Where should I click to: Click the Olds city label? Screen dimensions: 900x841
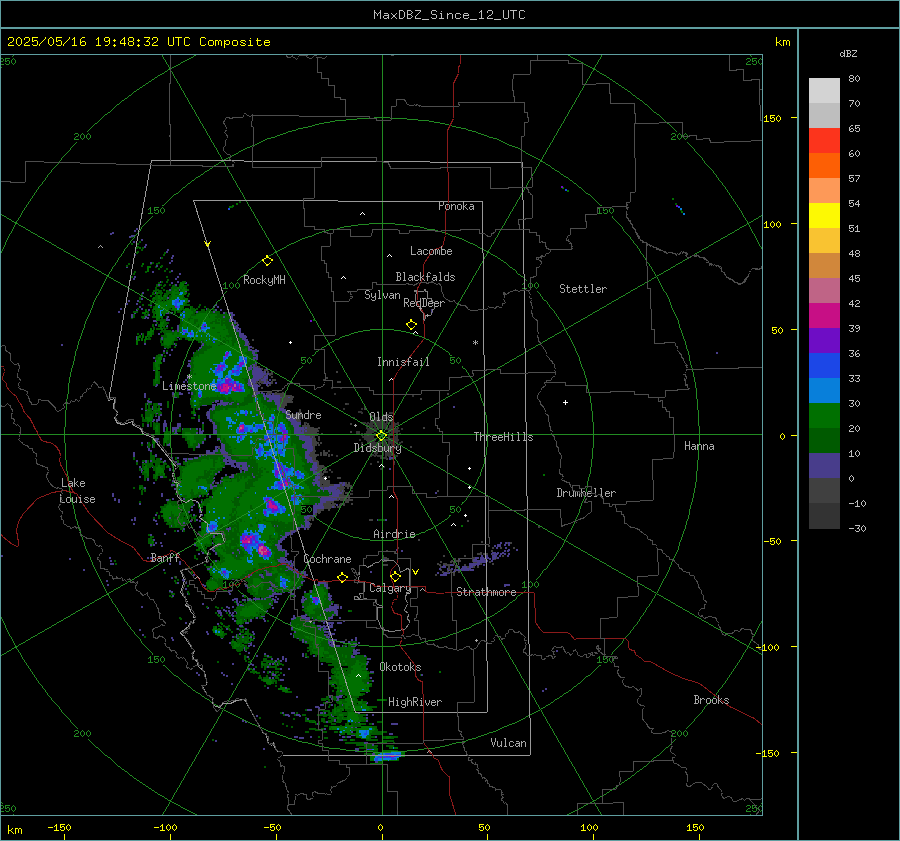click(x=381, y=417)
